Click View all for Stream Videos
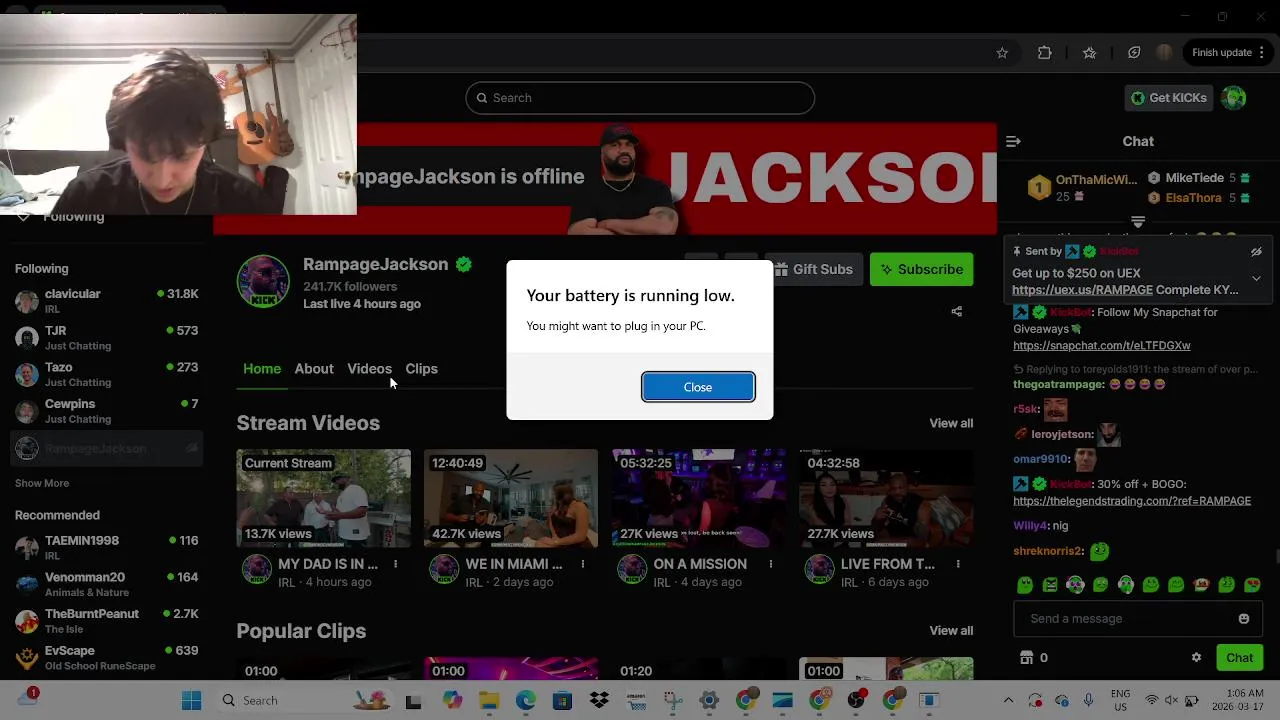Viewport: 1280px width, 720px height. (951, 423)
